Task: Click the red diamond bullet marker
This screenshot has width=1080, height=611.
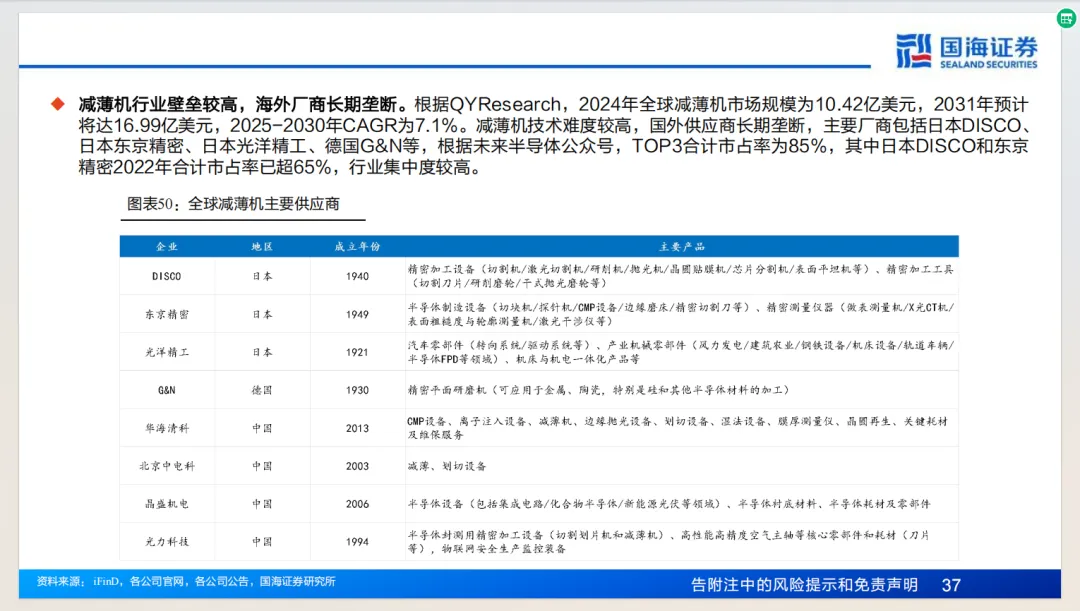Action: point(58,104)
